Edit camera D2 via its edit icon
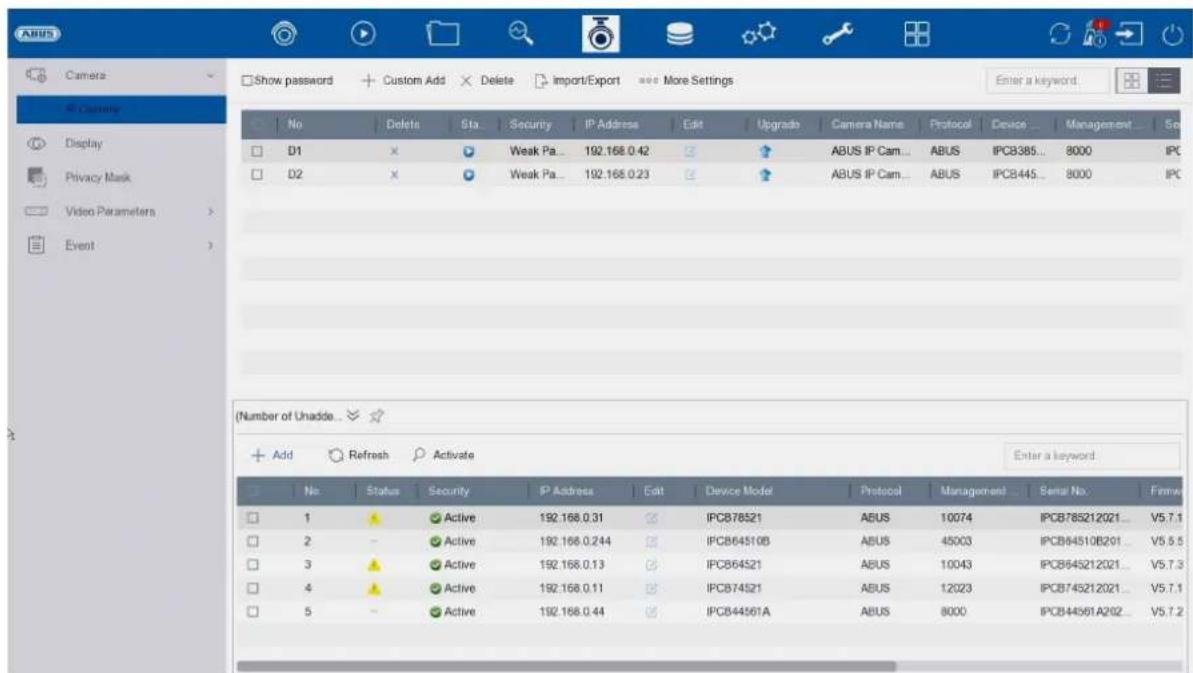Viewport: 1193px width, 673px height. [x=690, y=175]
